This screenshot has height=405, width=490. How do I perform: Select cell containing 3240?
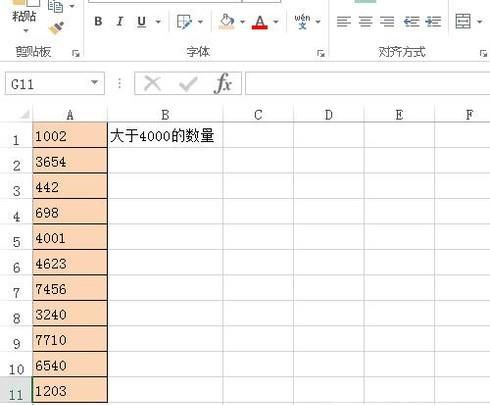(70, 313)
